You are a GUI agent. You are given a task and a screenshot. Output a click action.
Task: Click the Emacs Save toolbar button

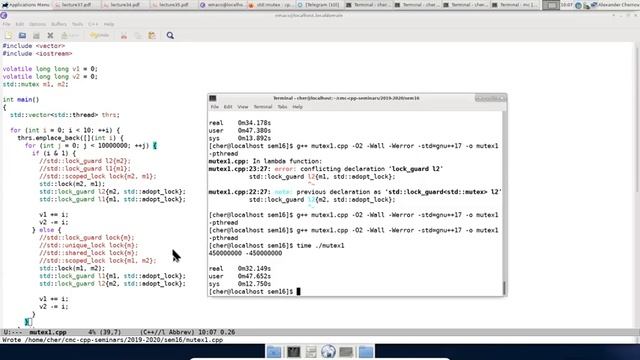70,36
